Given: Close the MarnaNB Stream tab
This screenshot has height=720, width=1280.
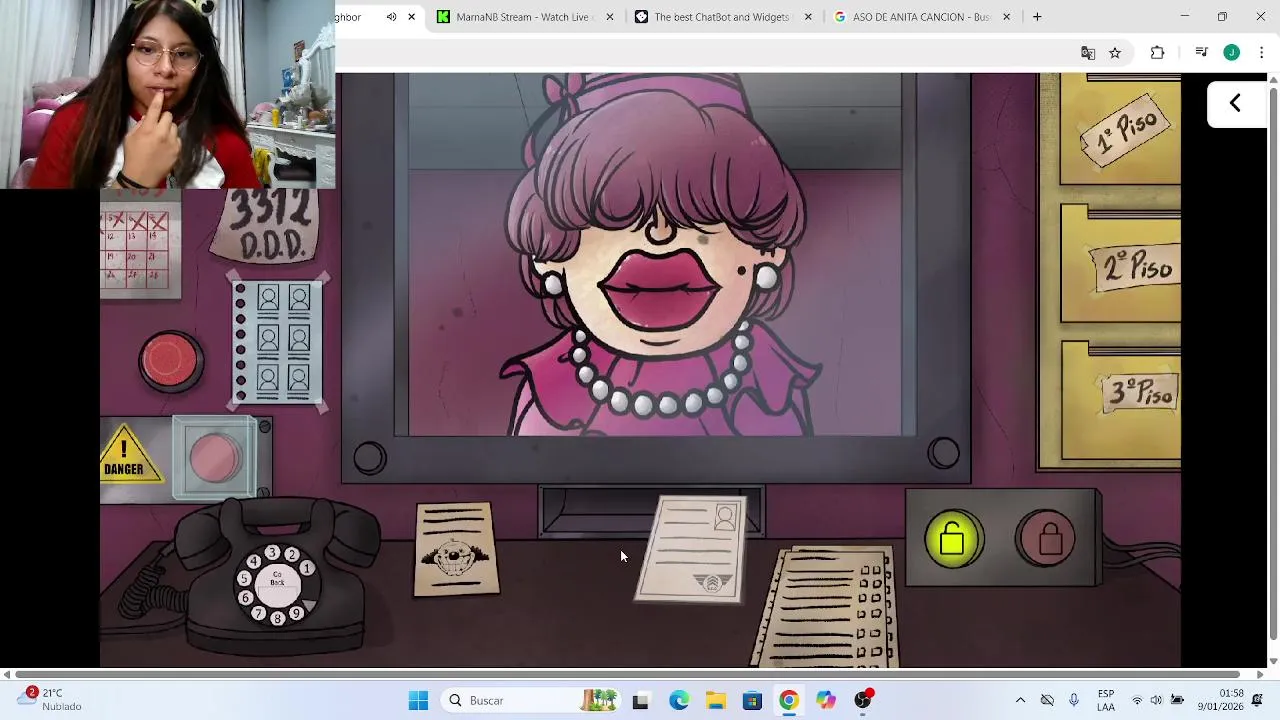Looking at the screenshot, I should pyautogui.click(x=610, y=17).
